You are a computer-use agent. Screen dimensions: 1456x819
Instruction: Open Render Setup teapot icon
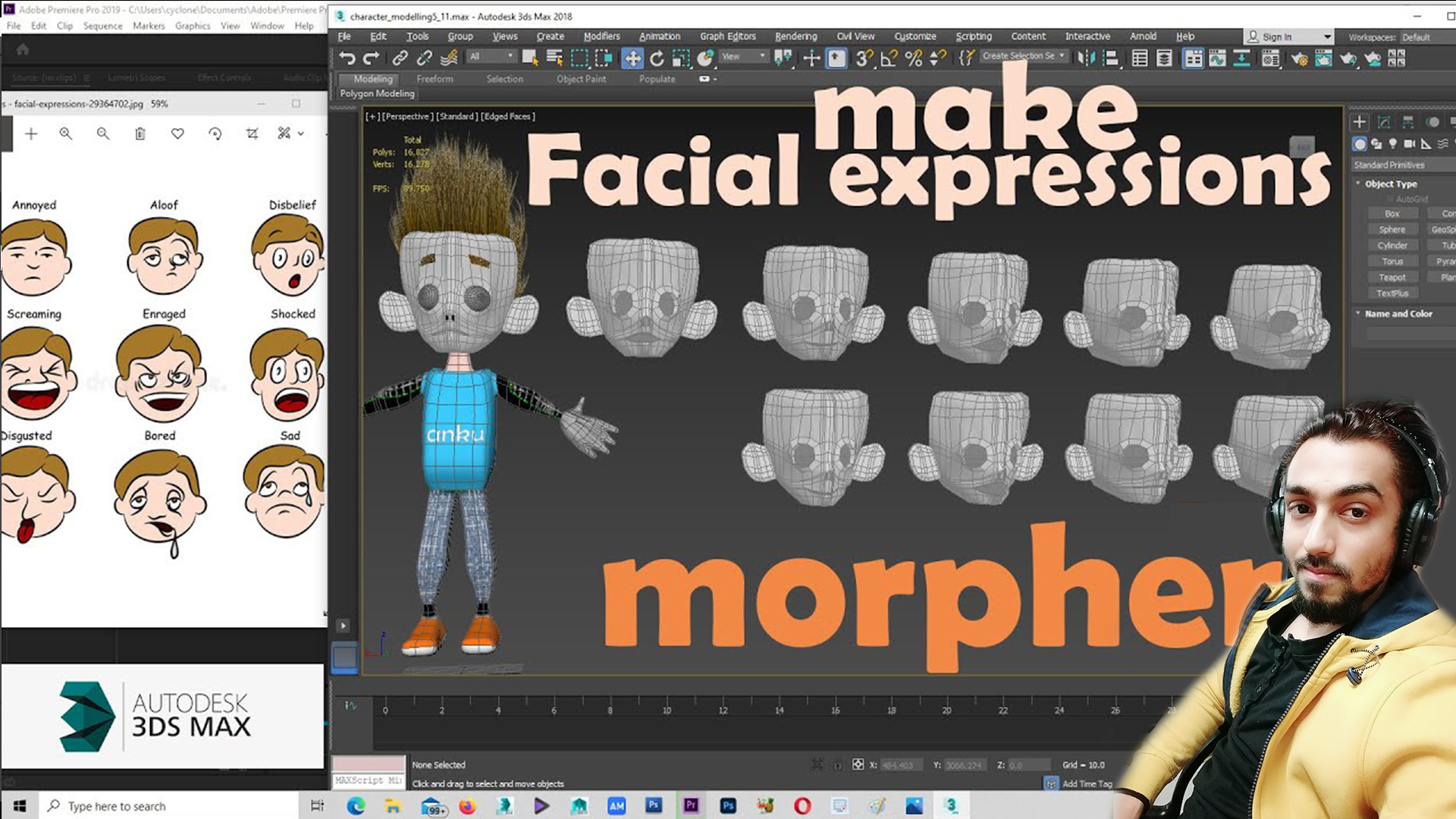1299,58
